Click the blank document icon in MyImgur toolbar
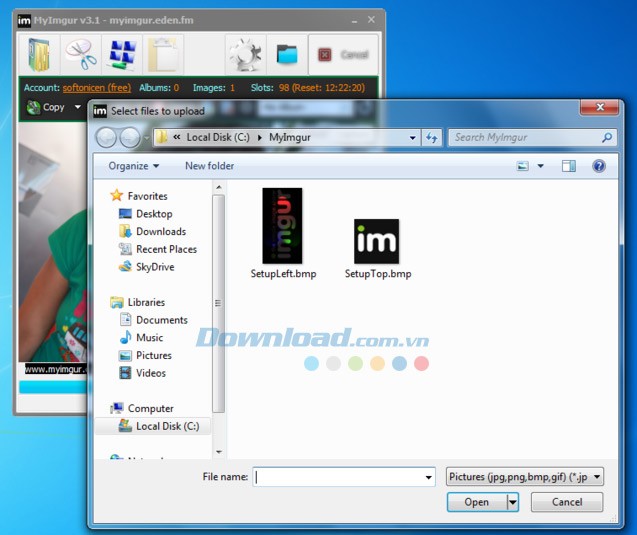Viewport: 637px width, 535px height. coord(164,54)
